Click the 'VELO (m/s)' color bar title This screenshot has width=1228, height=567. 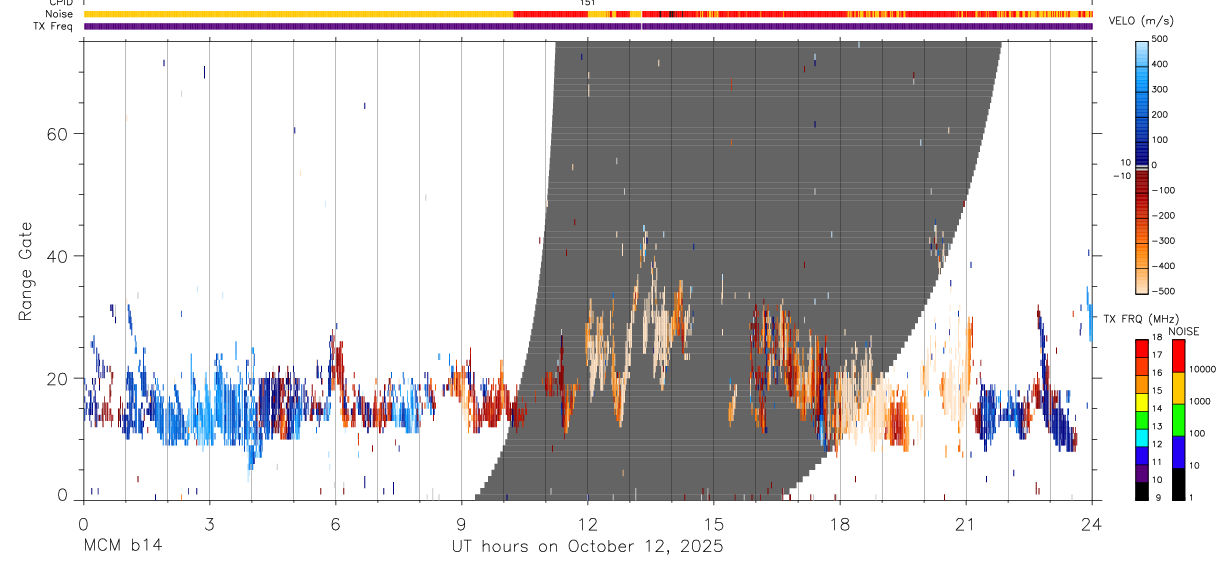pos(1142,21)
